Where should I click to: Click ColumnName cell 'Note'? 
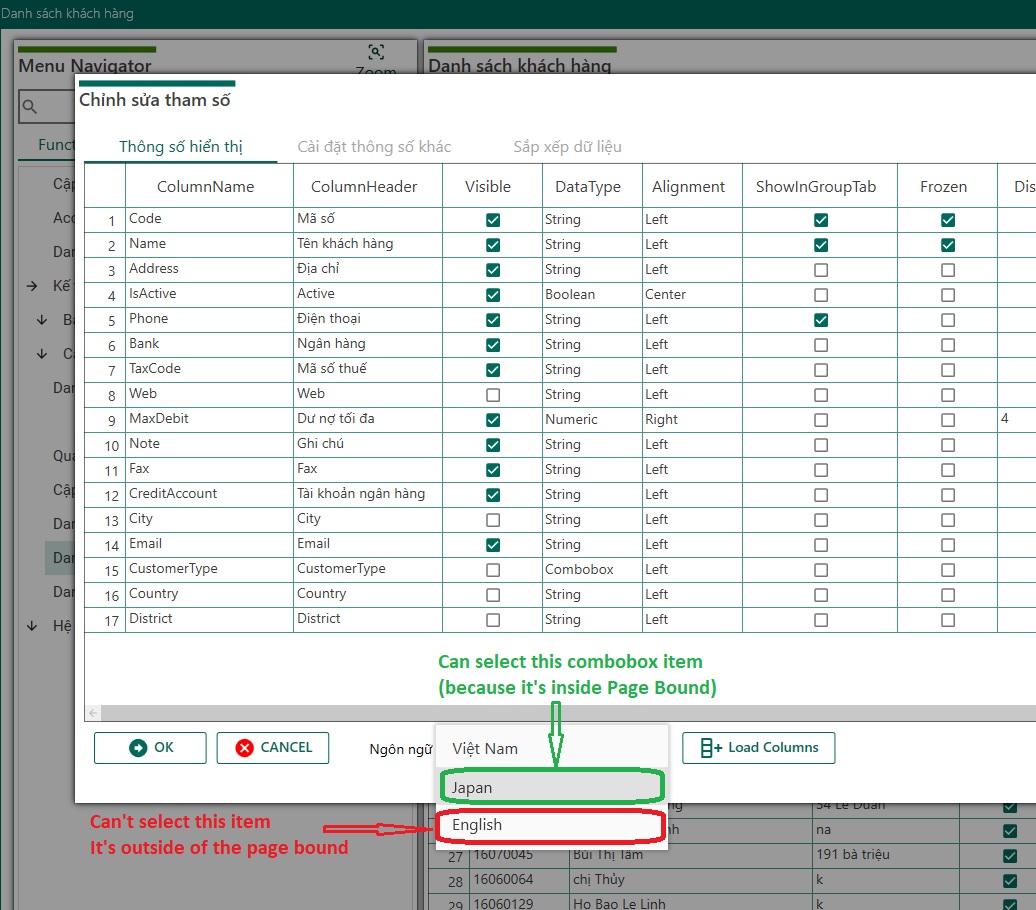coord(209,443)
